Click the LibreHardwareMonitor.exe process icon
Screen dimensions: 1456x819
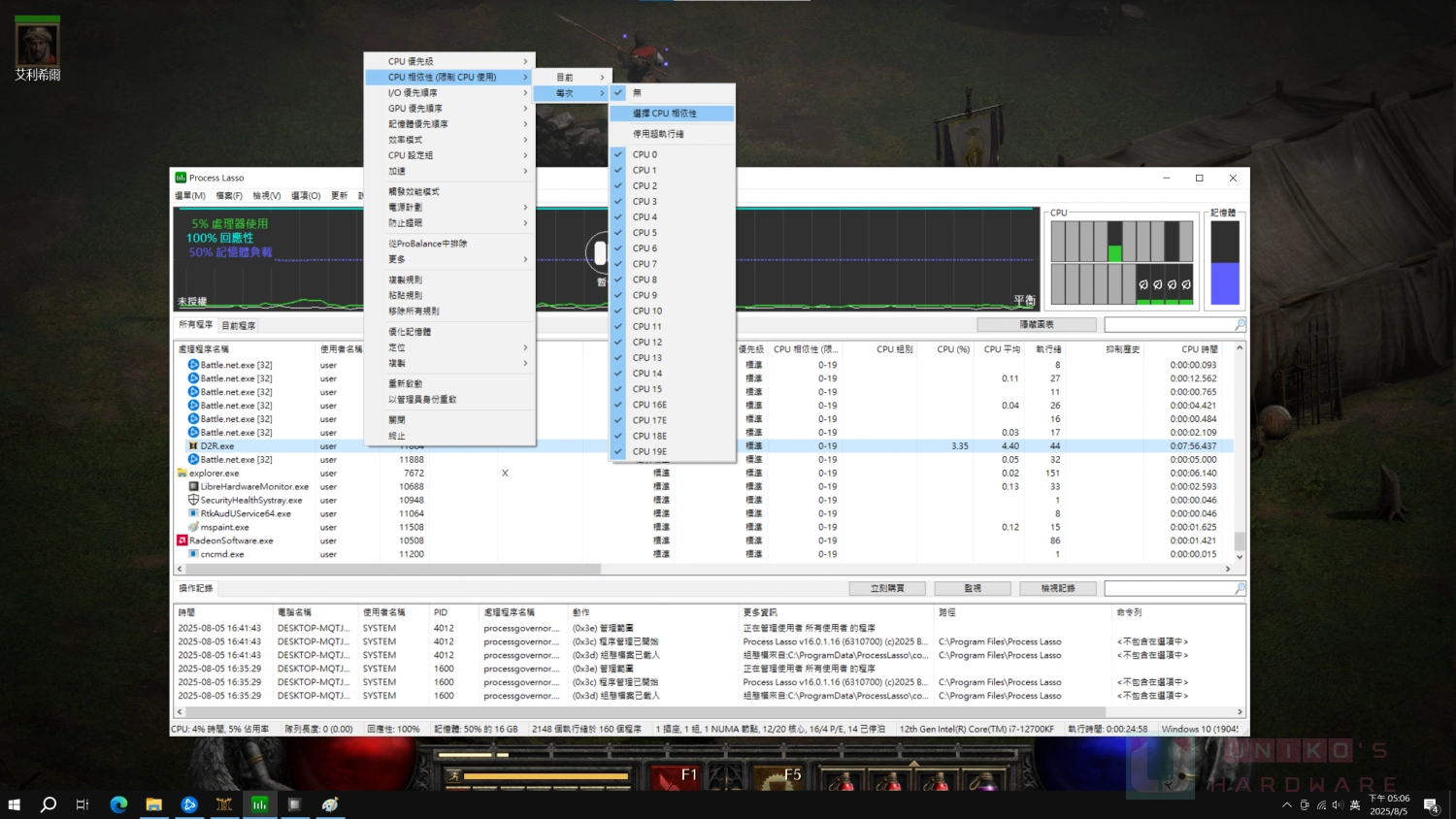click(193, 487)
